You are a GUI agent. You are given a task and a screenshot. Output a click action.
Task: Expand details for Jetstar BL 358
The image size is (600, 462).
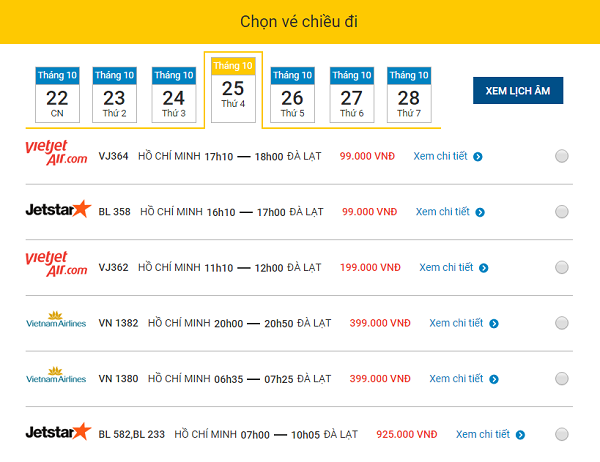coord(450,212)
